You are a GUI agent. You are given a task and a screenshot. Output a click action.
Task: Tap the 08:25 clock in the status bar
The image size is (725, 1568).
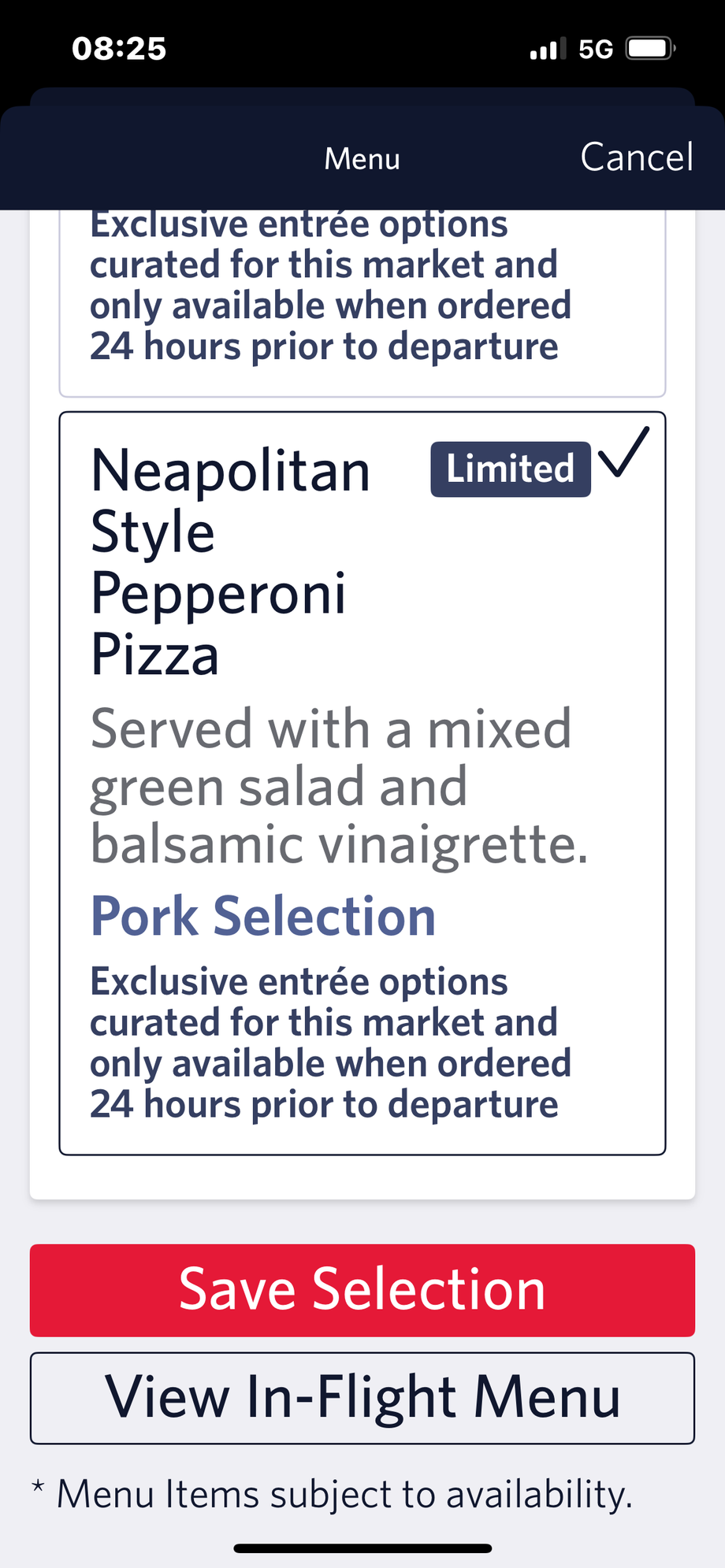[119, 49]
